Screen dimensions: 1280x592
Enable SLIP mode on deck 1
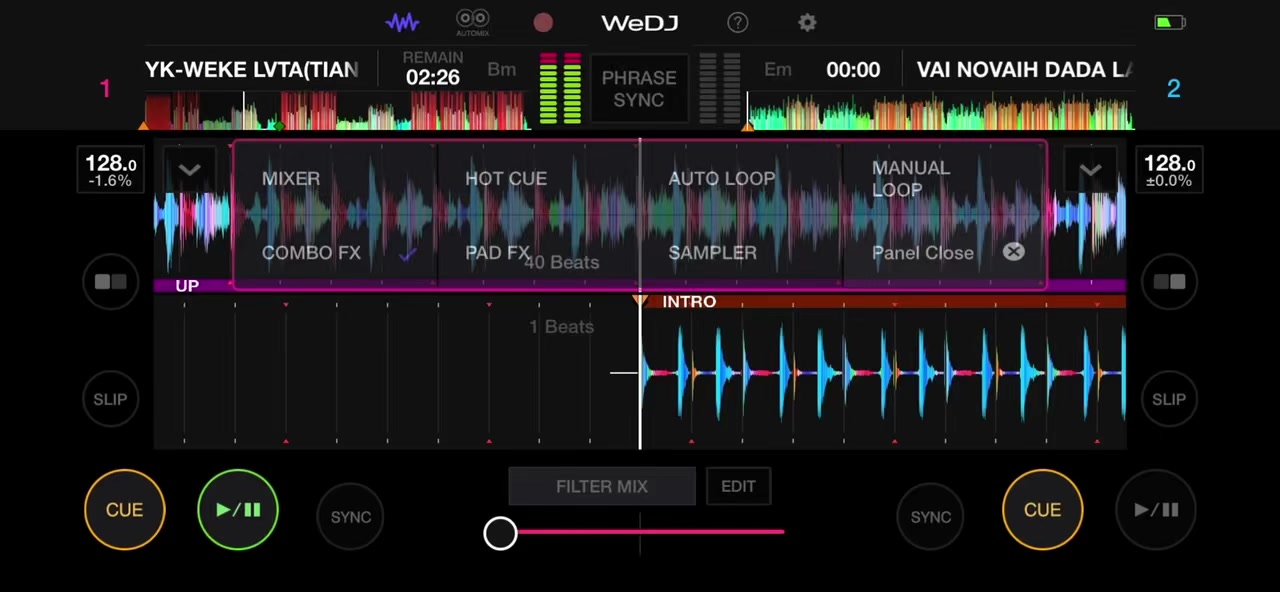coord(110,399)
